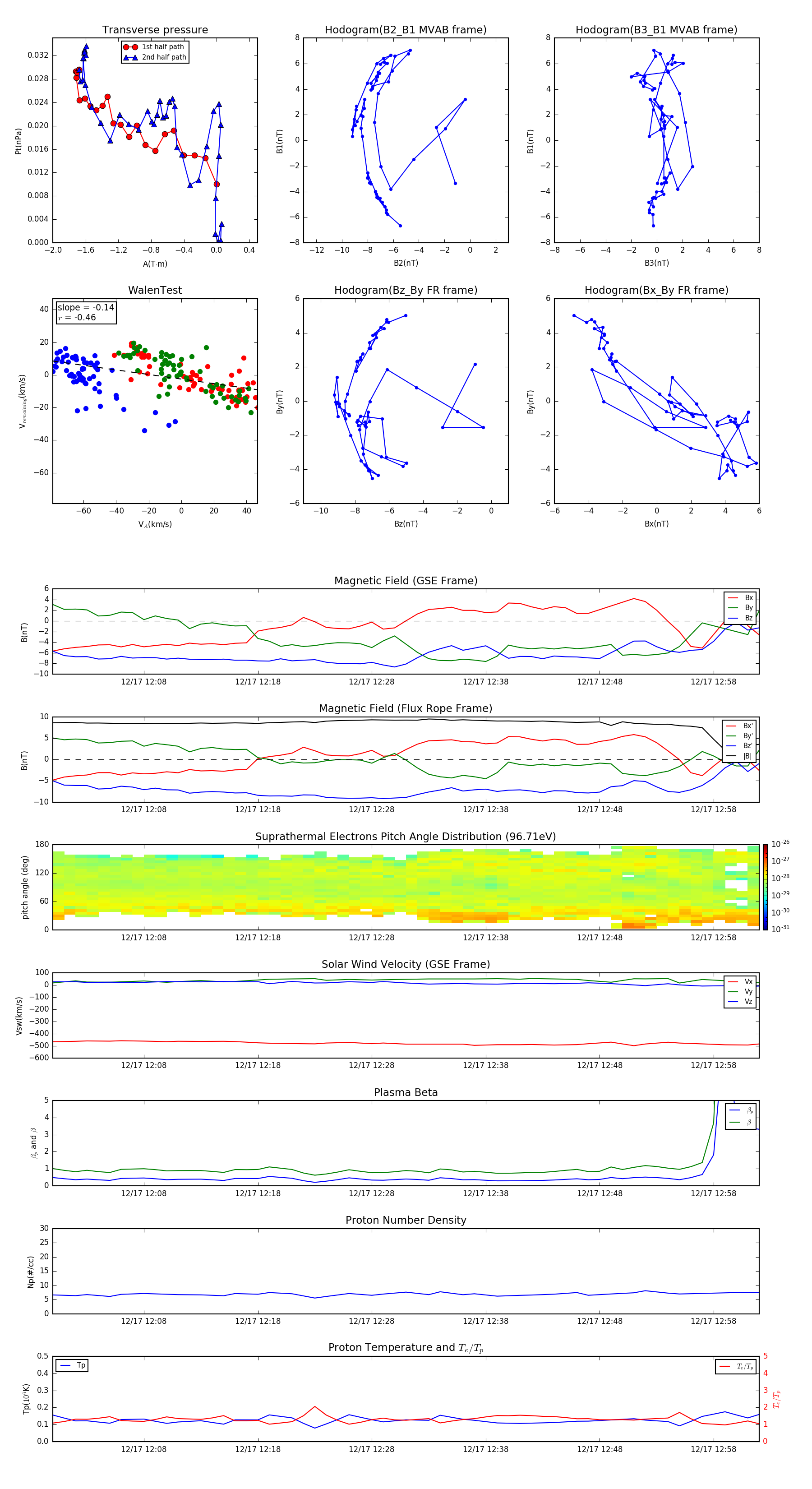
Task: Select the Bz entry in the GSE magnetic field legend
Action: [x=741, y=619]
